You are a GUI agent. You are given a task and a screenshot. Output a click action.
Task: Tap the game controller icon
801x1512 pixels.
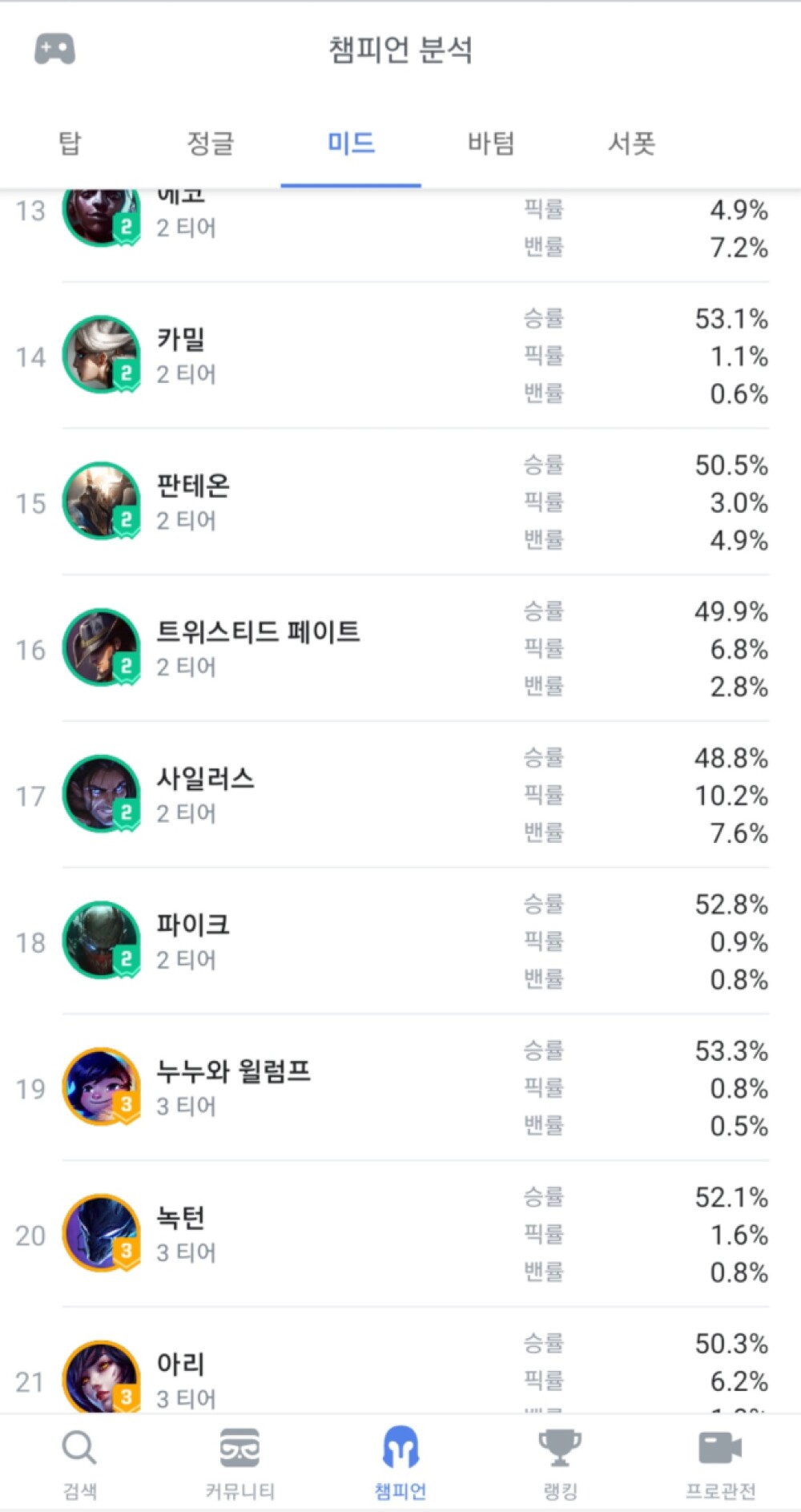[54, 49]
